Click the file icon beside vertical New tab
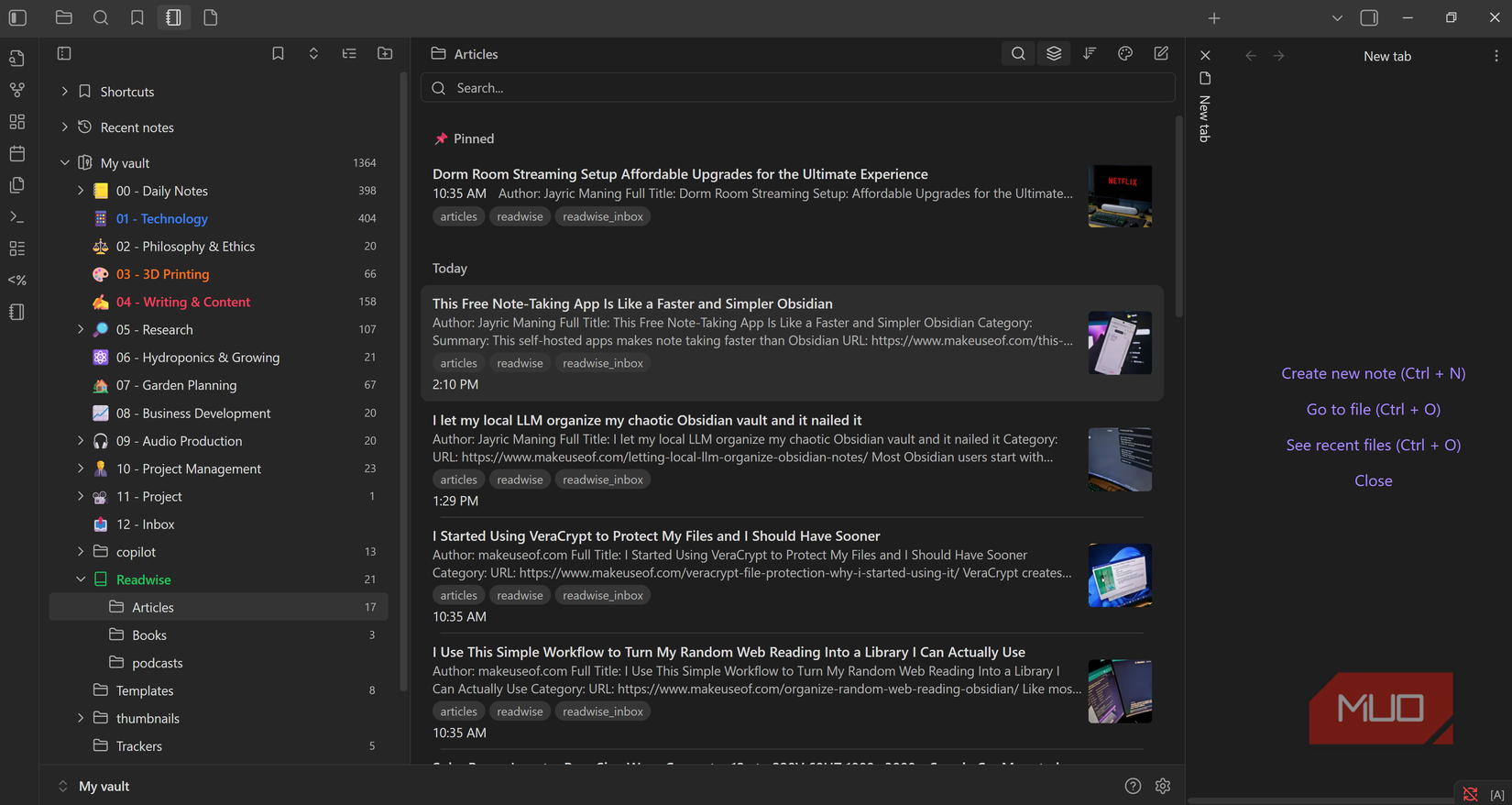The height and width of the screenshot is (805, 1512). (x=1205, y=79)
